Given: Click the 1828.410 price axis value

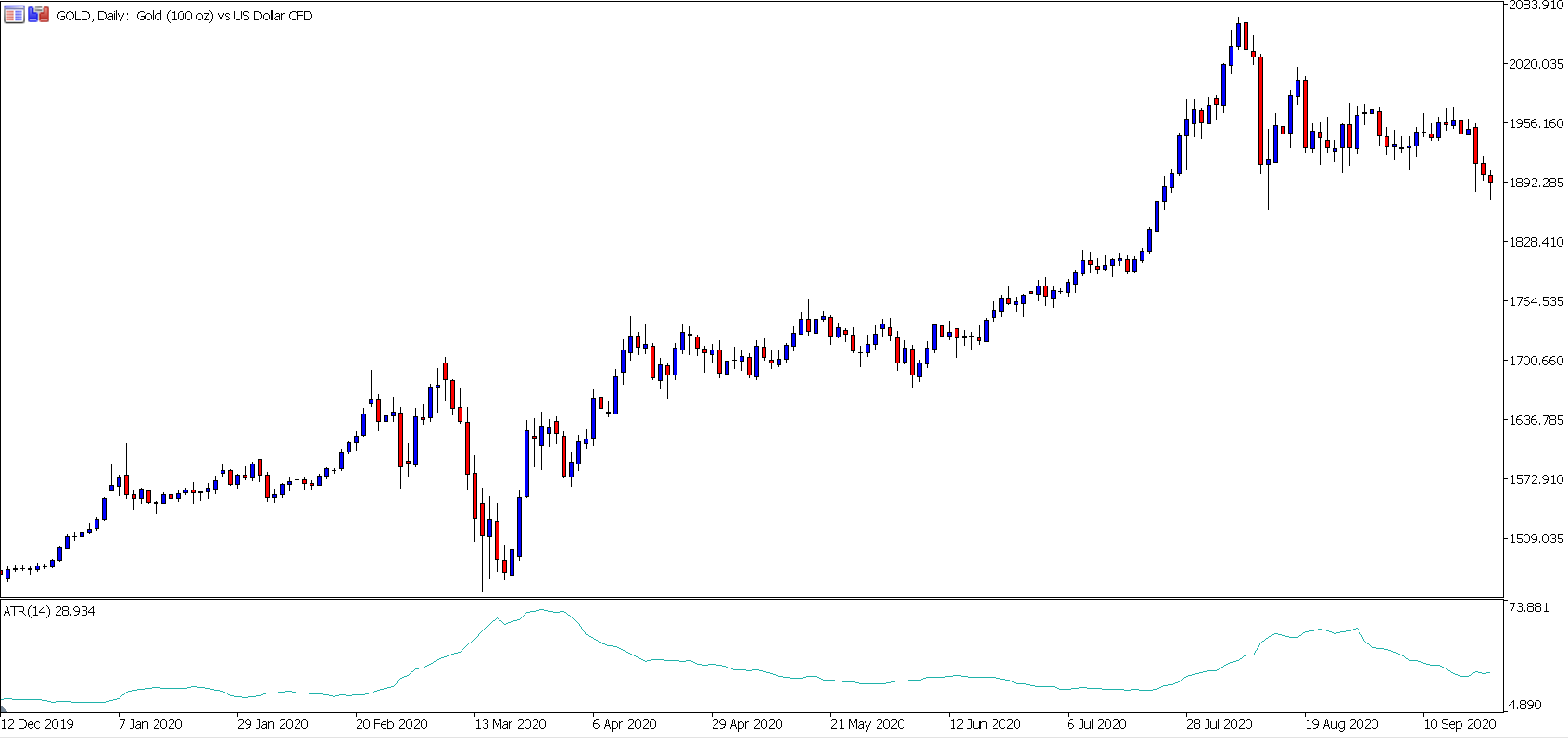Looking at the screenshot, I should (1536, 242).
